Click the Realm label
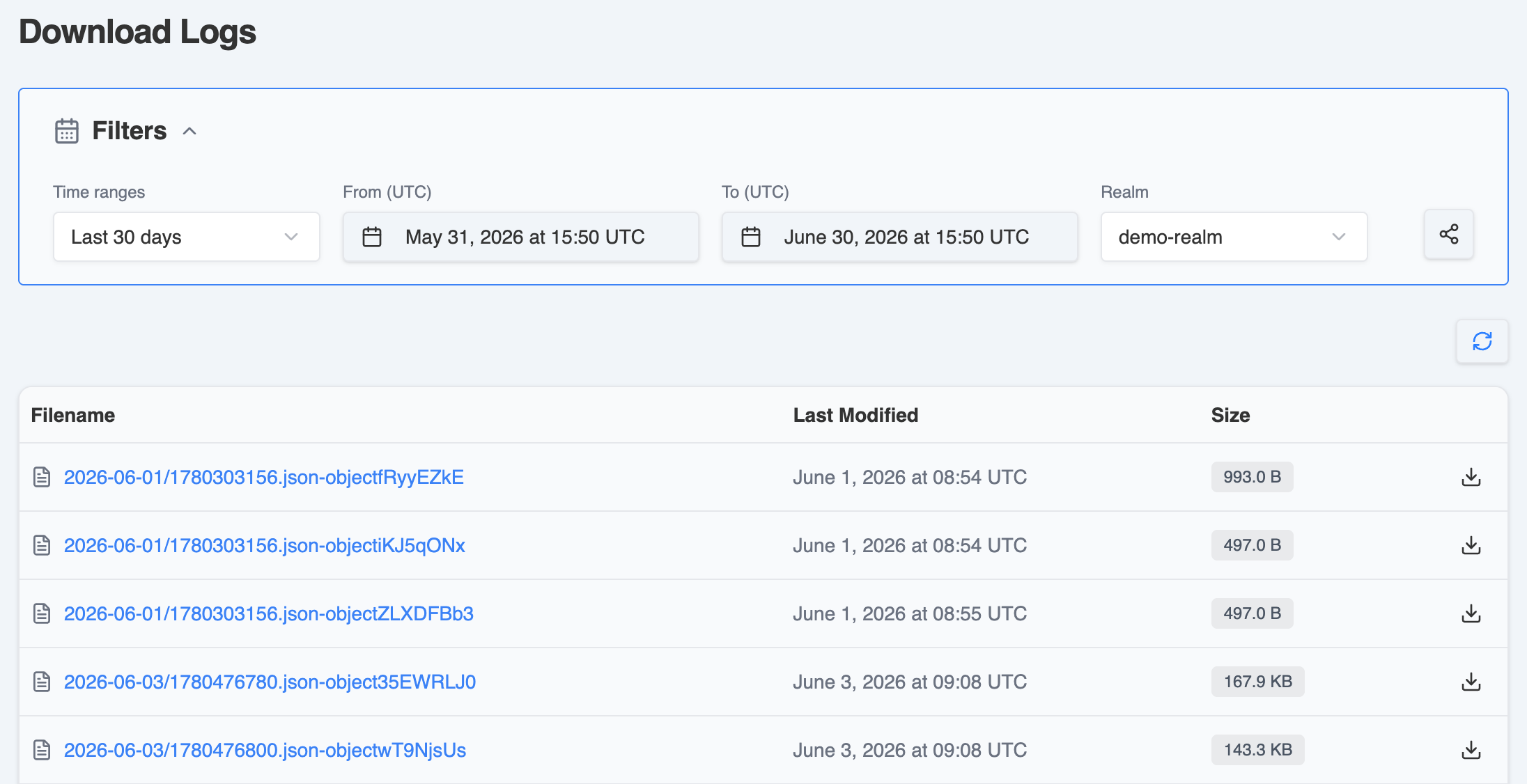 pyautogui.click(x=1124, y=192)
